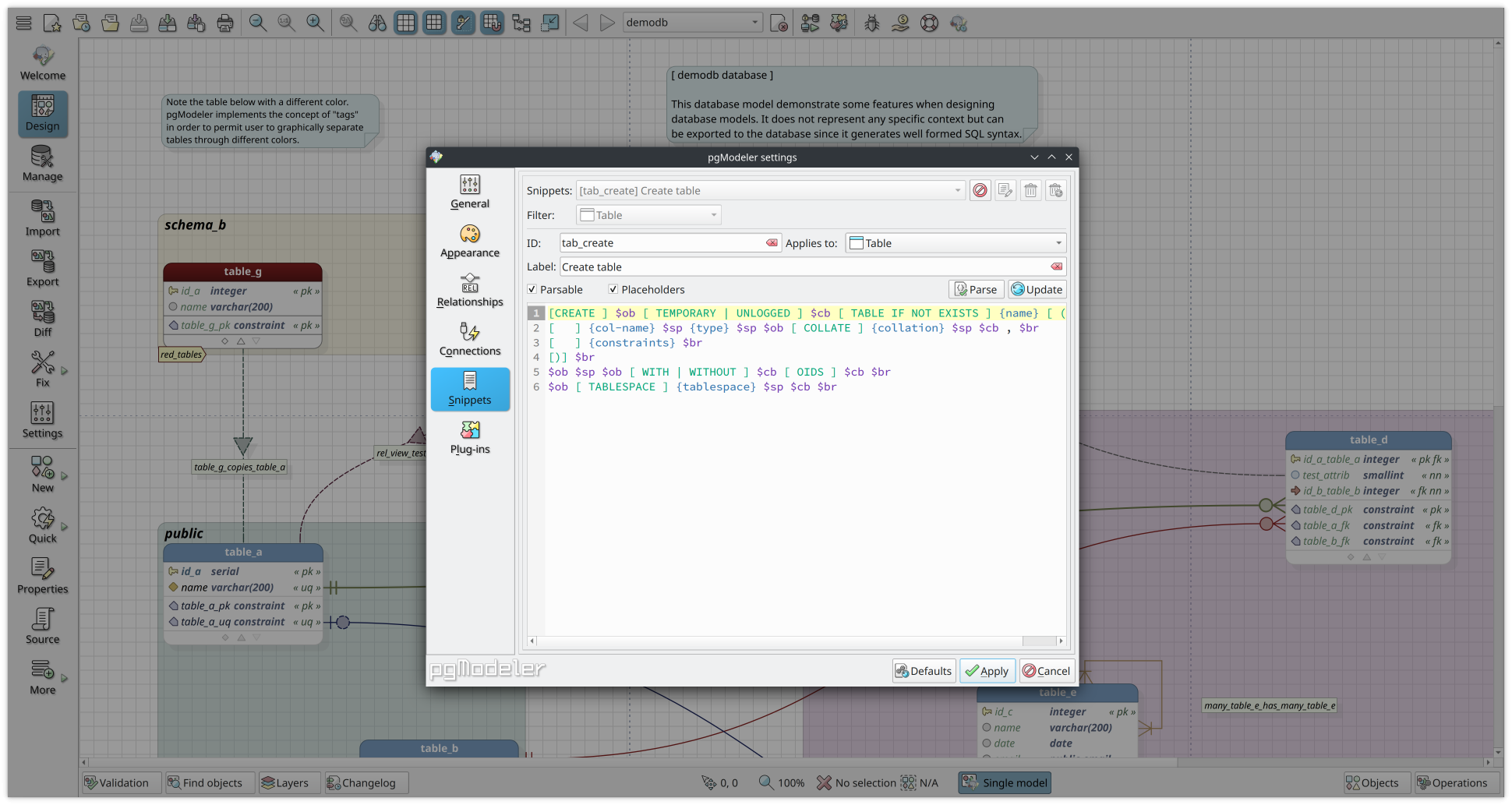
Task: Select the Plug-ins settings tab
Action: [470, 438]
